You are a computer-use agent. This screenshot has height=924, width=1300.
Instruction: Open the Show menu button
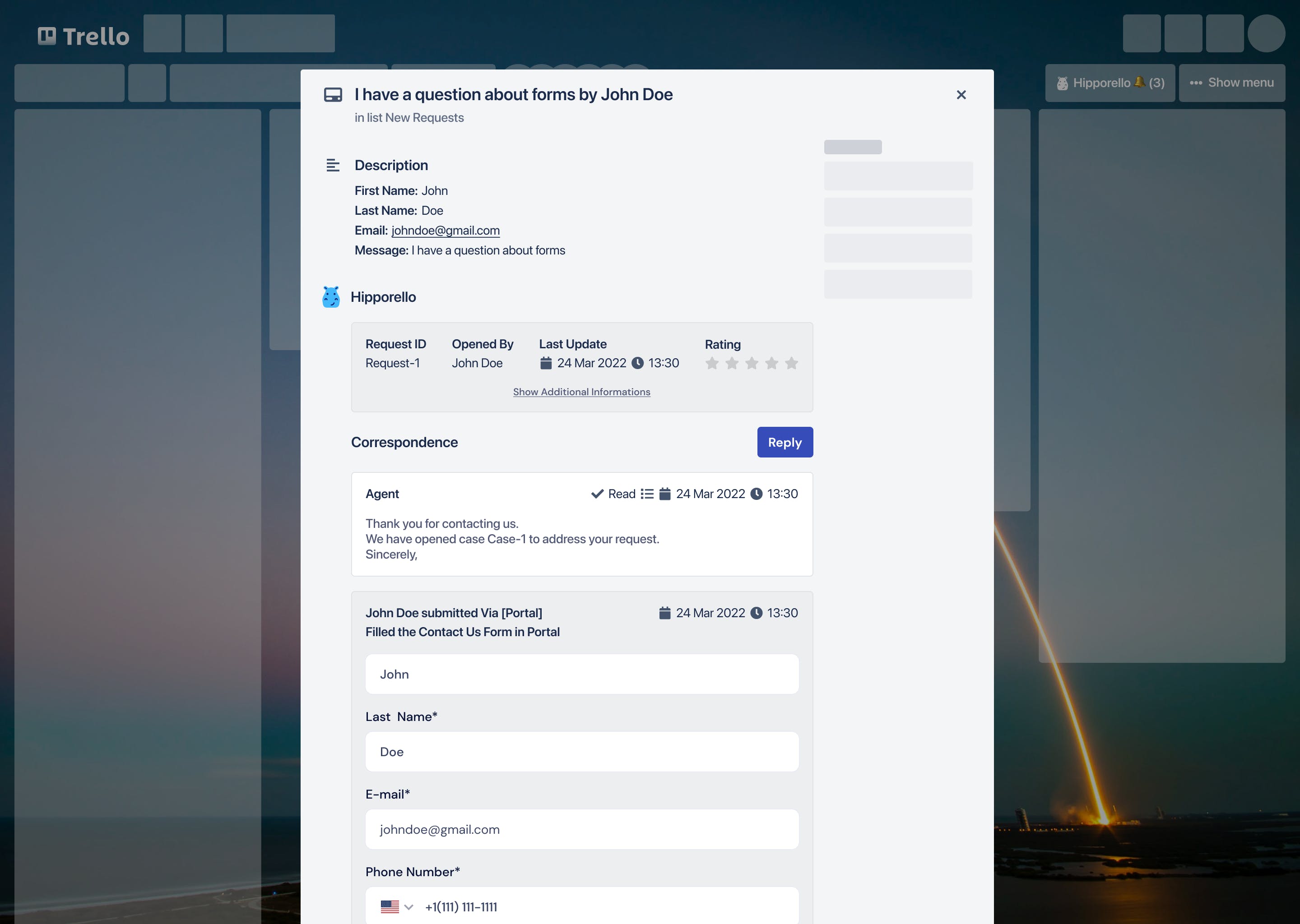(1232, 83)
